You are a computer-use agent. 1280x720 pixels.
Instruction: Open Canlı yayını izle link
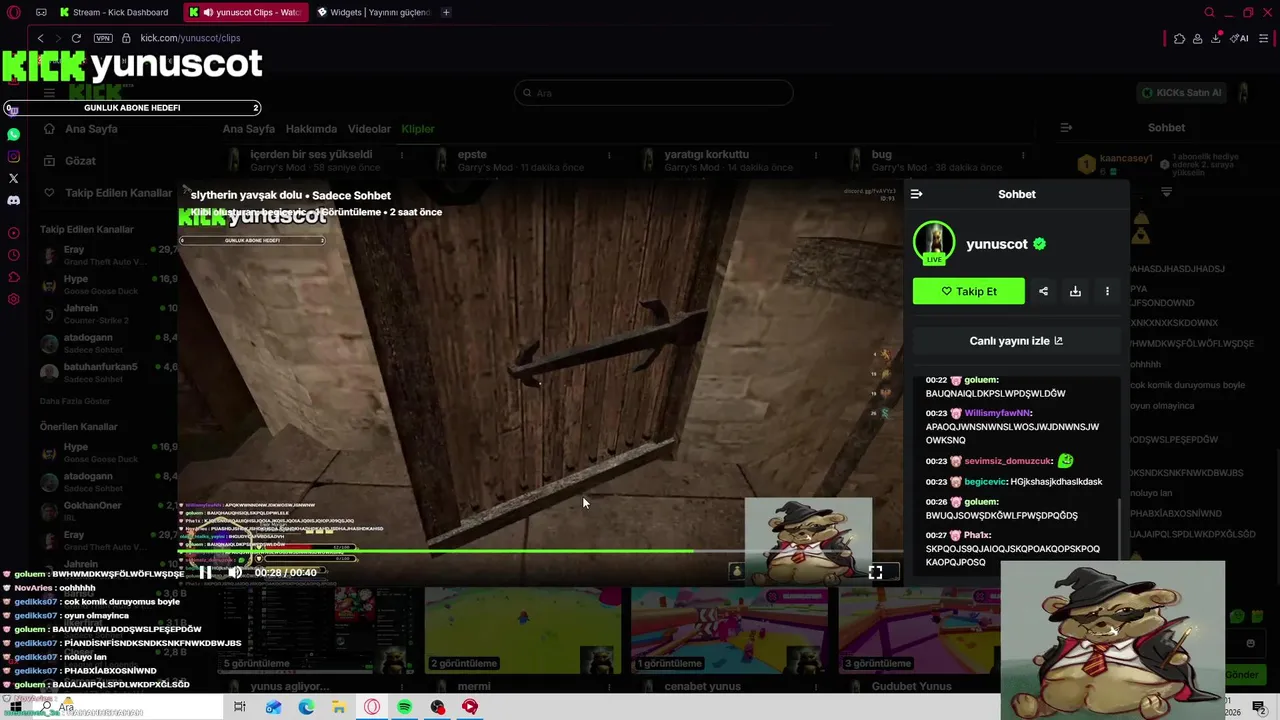(1016, 341)
